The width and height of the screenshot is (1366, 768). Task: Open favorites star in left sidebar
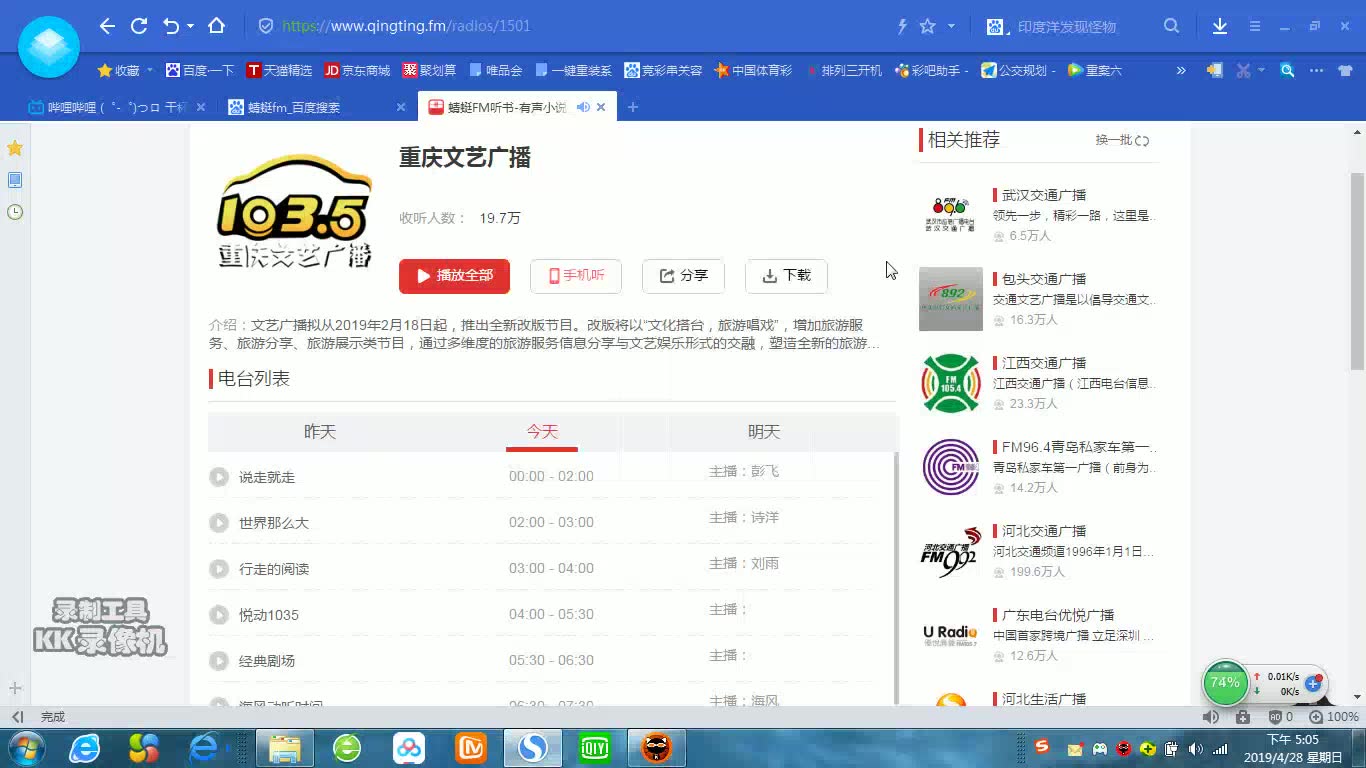coord(15,148)
